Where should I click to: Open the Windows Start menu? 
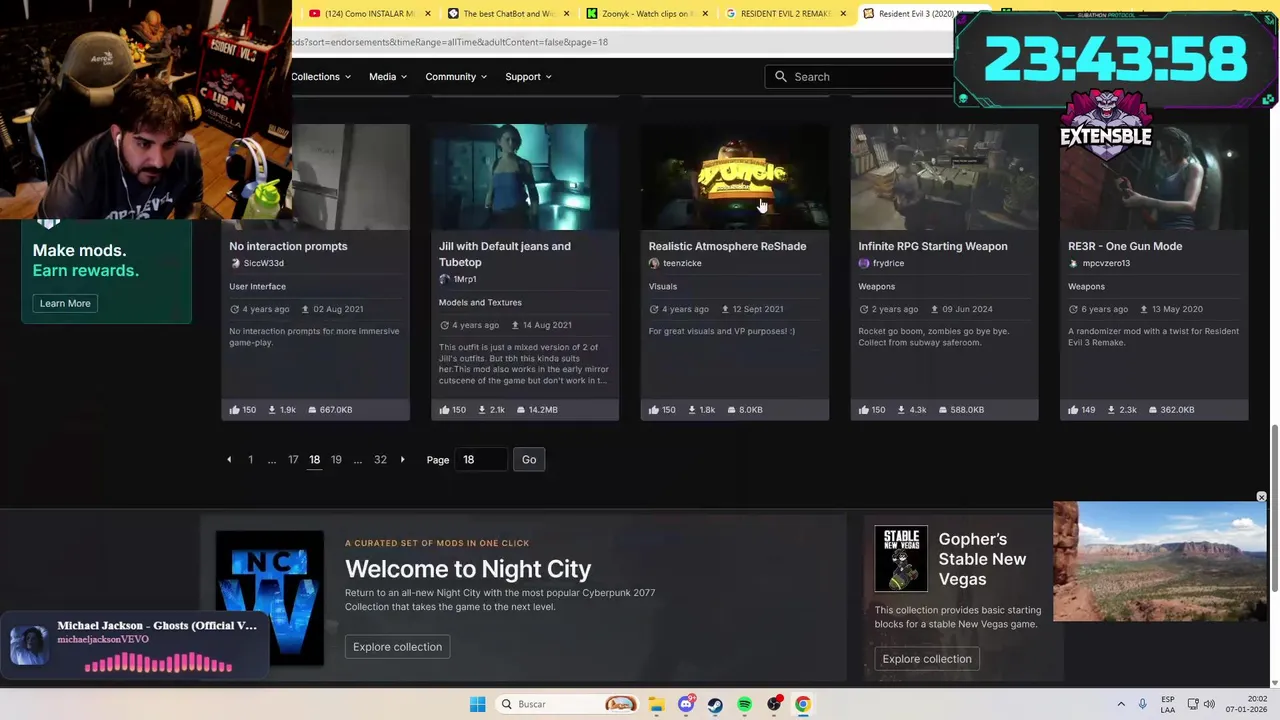point(477,704)
